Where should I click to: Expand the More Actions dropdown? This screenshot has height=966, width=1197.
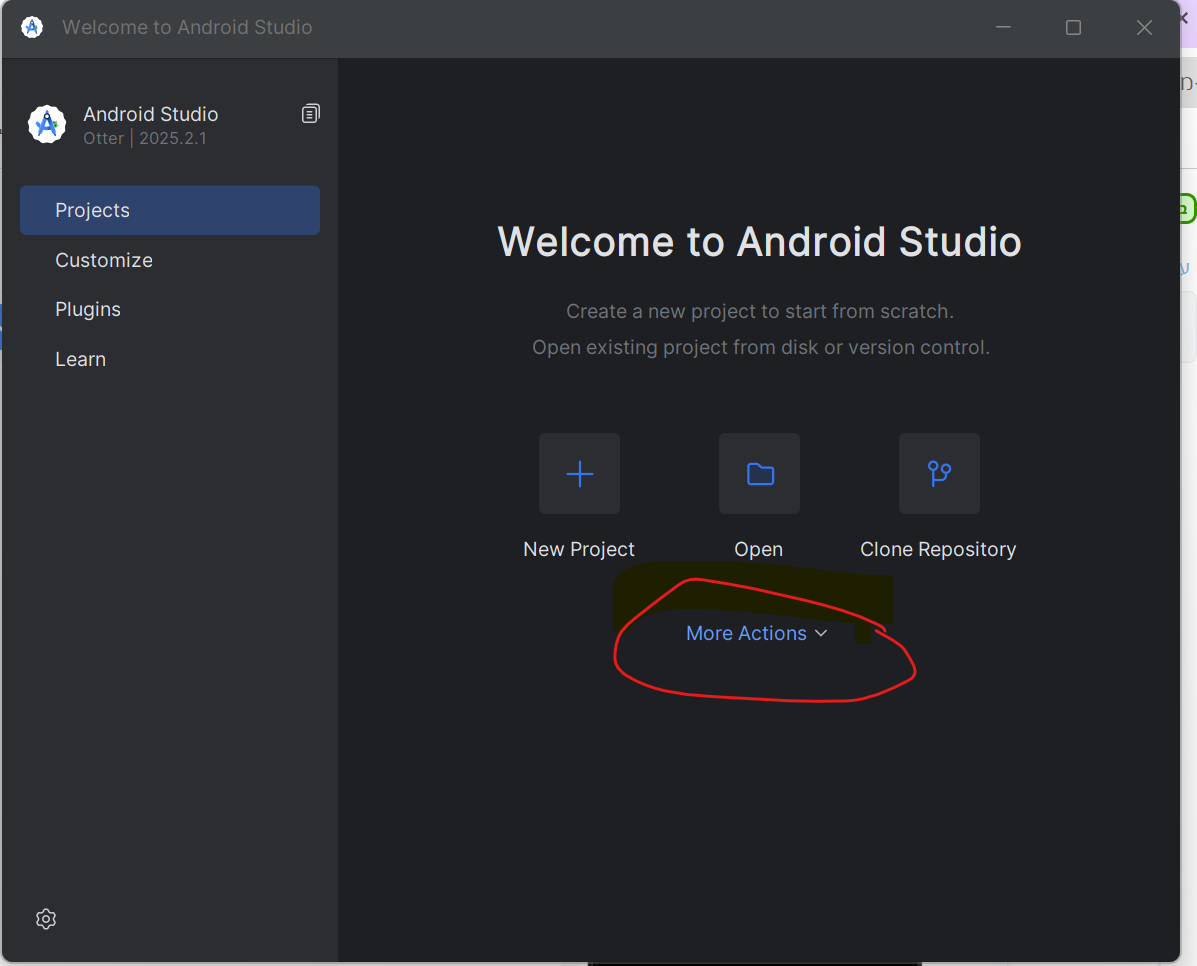pos(746,633)
